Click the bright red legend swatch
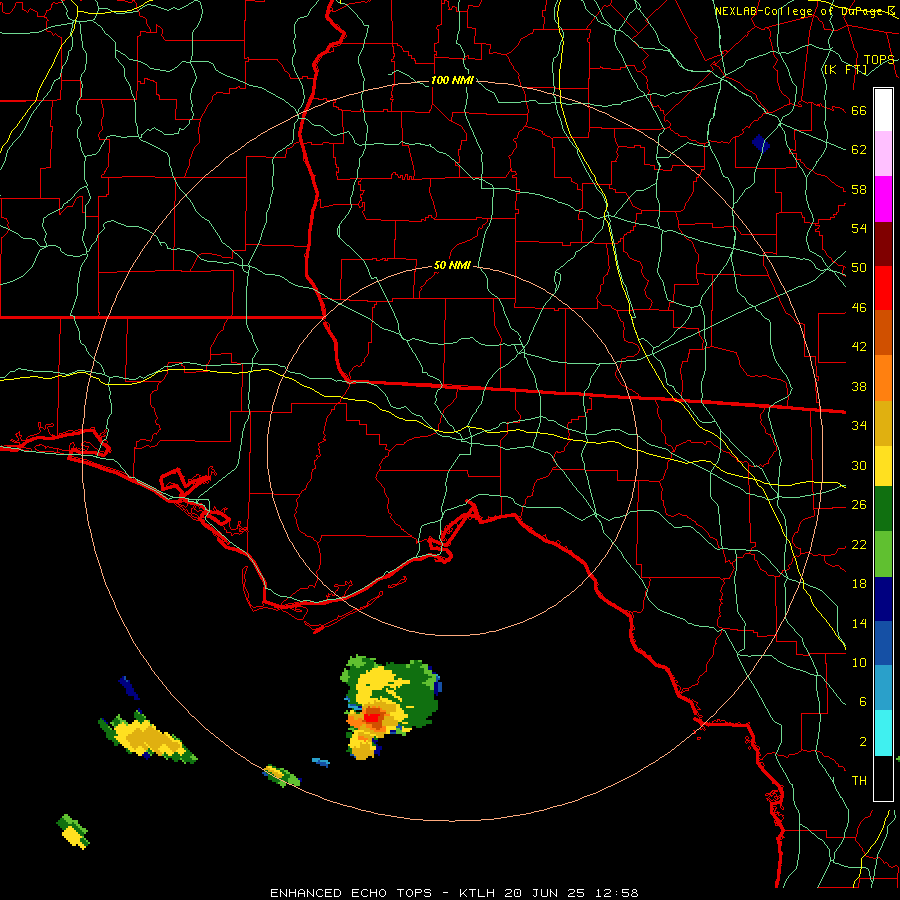Viewport: 900px width, 900px height. (x=883, y=288)
